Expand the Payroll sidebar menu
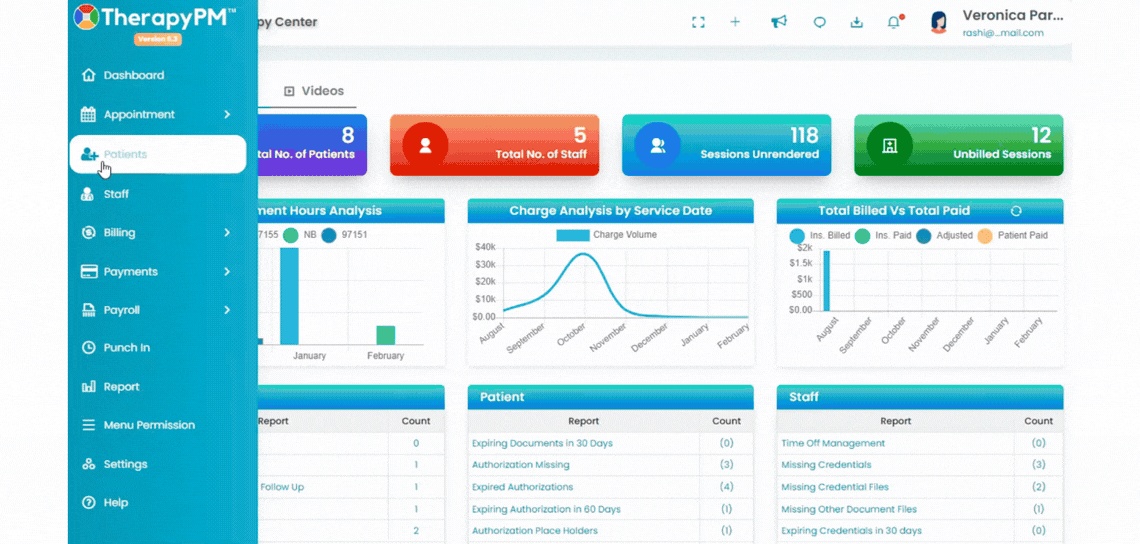Viewport: 1140px width, 544px height. pos(156,310)
